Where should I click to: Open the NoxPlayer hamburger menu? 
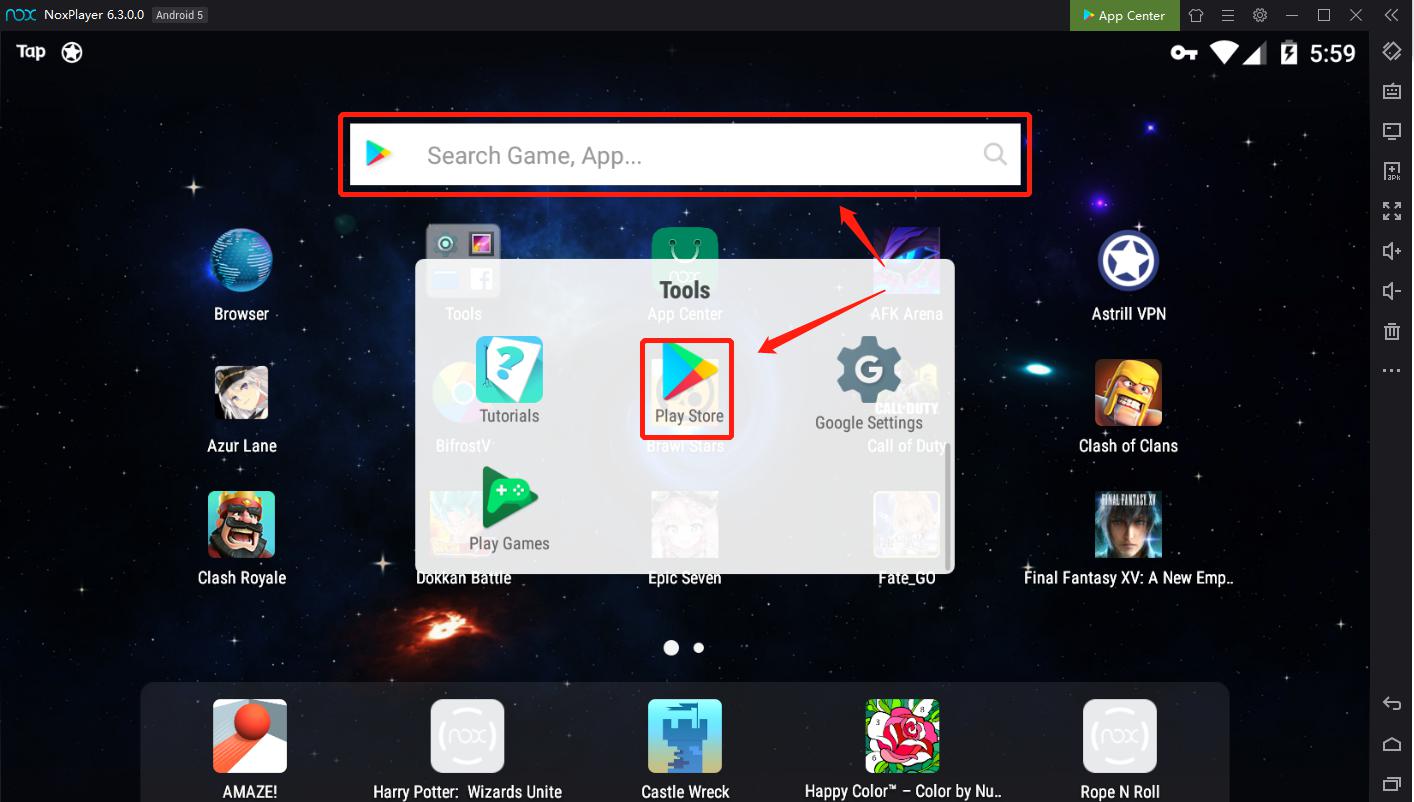pyautogui.click(x=1228, y=15)
